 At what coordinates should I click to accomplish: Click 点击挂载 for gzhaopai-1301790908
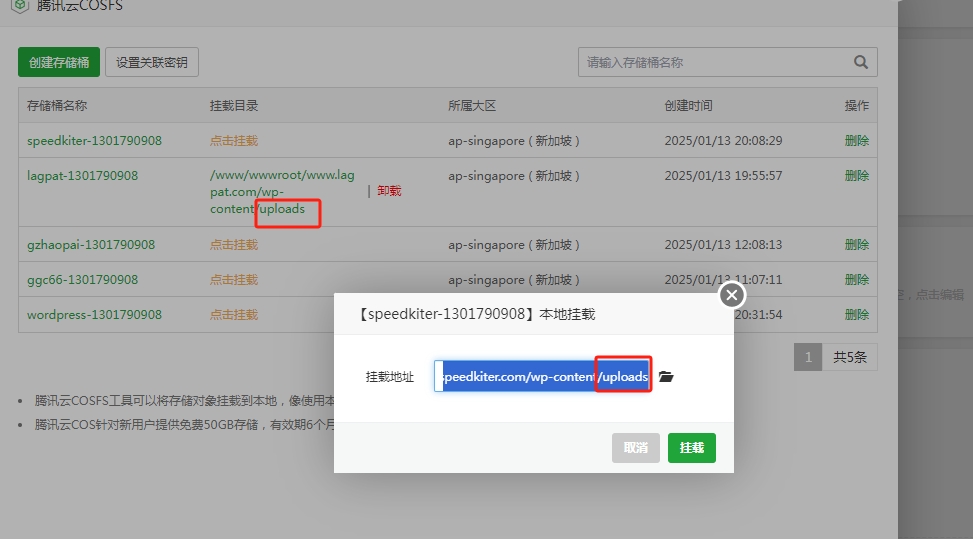point(234,245)
